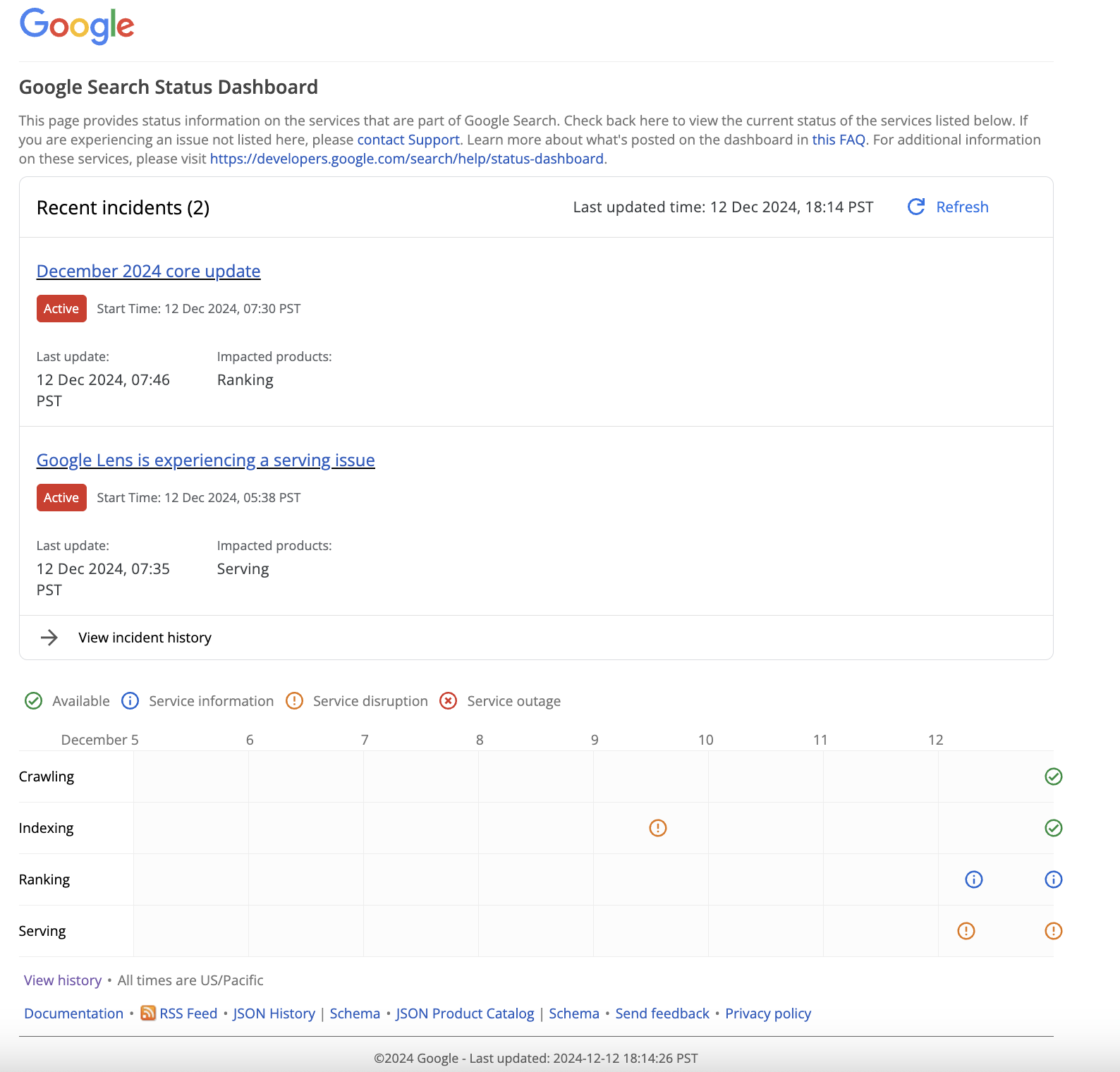Click Indexing disruption icon on December 9
Viewport: 1120px width, 1072px height.
click(658, 828)
